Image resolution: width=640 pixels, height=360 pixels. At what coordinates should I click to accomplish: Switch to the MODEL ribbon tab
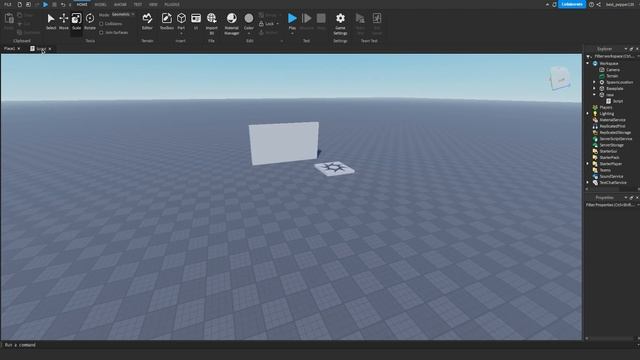pyautogui.click(x=100, y=4)
